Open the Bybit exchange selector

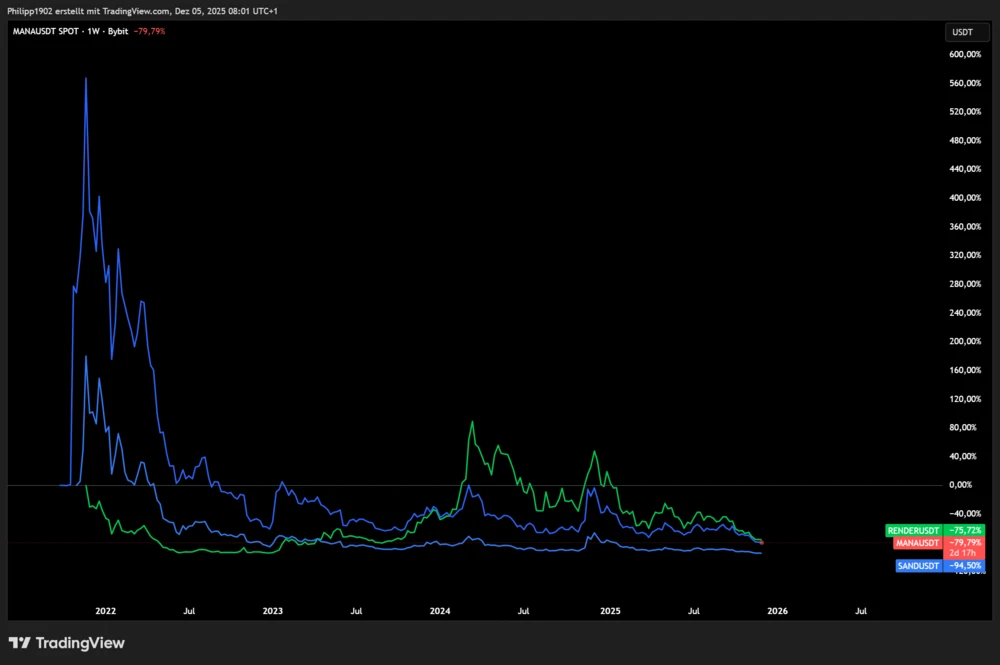[x=118, y=31]
